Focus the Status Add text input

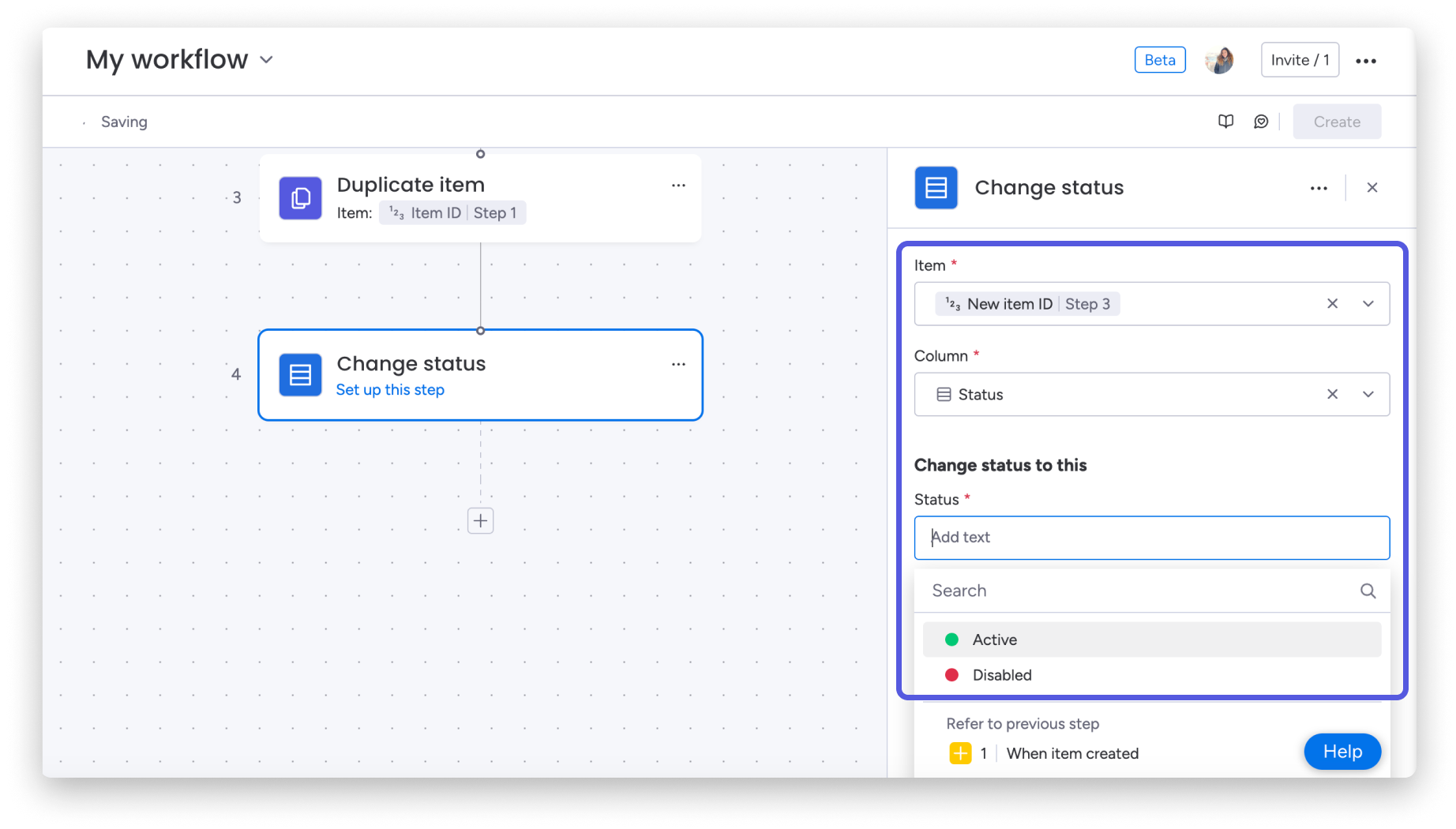click(x=1152, y=538)
